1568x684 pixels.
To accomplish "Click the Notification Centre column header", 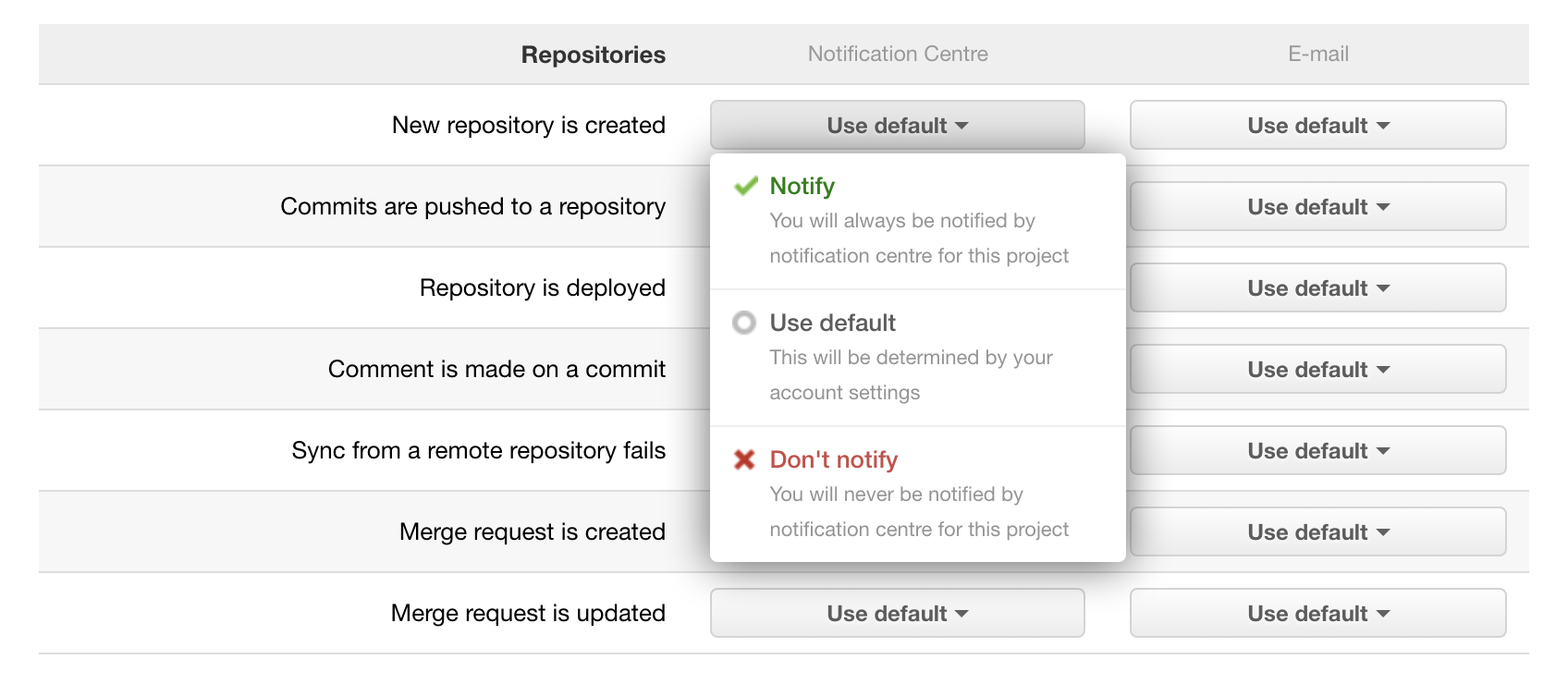I will [898, 55].
